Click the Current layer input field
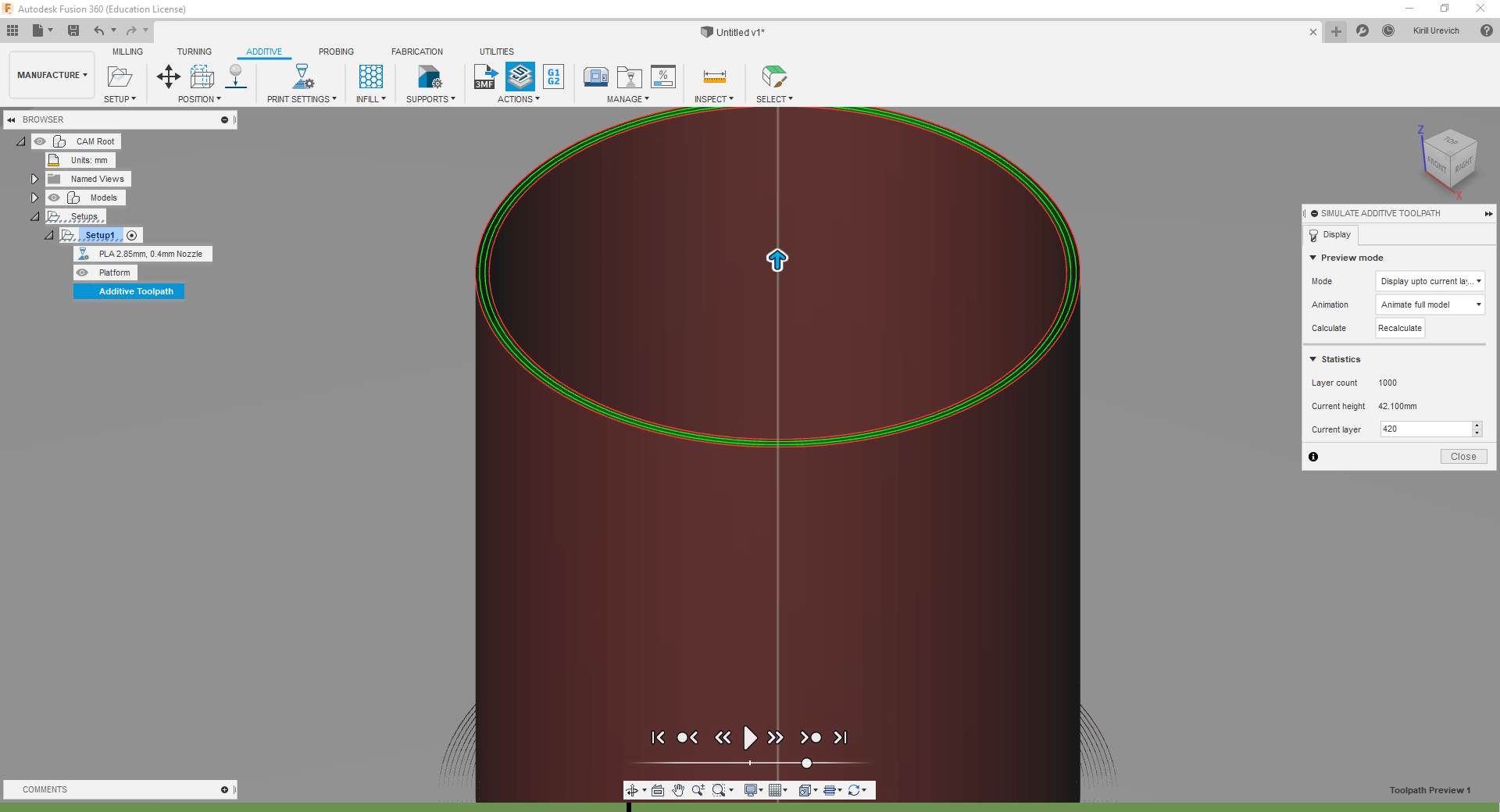This screenshot has height=812, width=1500. click(x=1425, y=429)
